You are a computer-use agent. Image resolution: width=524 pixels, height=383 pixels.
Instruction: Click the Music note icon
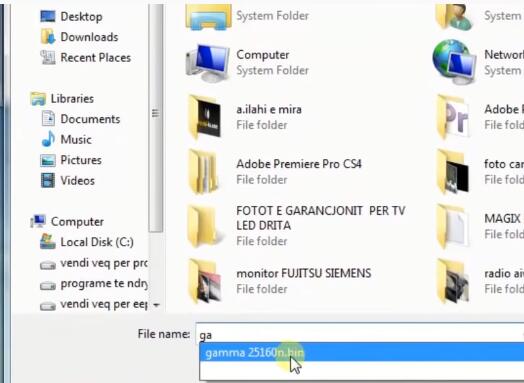tap(48, 139)
